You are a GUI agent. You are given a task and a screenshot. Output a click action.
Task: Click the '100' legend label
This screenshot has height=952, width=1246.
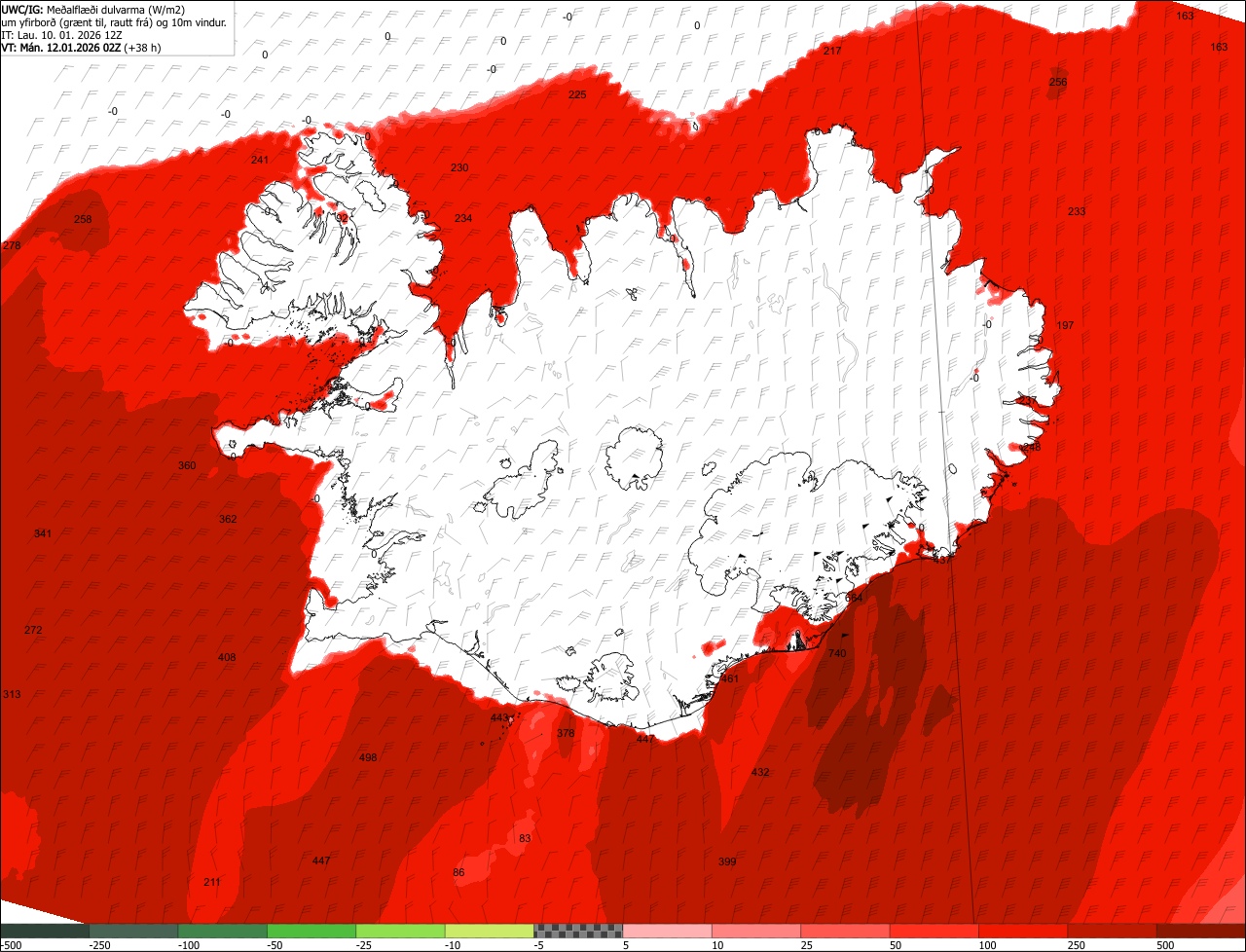987,944
